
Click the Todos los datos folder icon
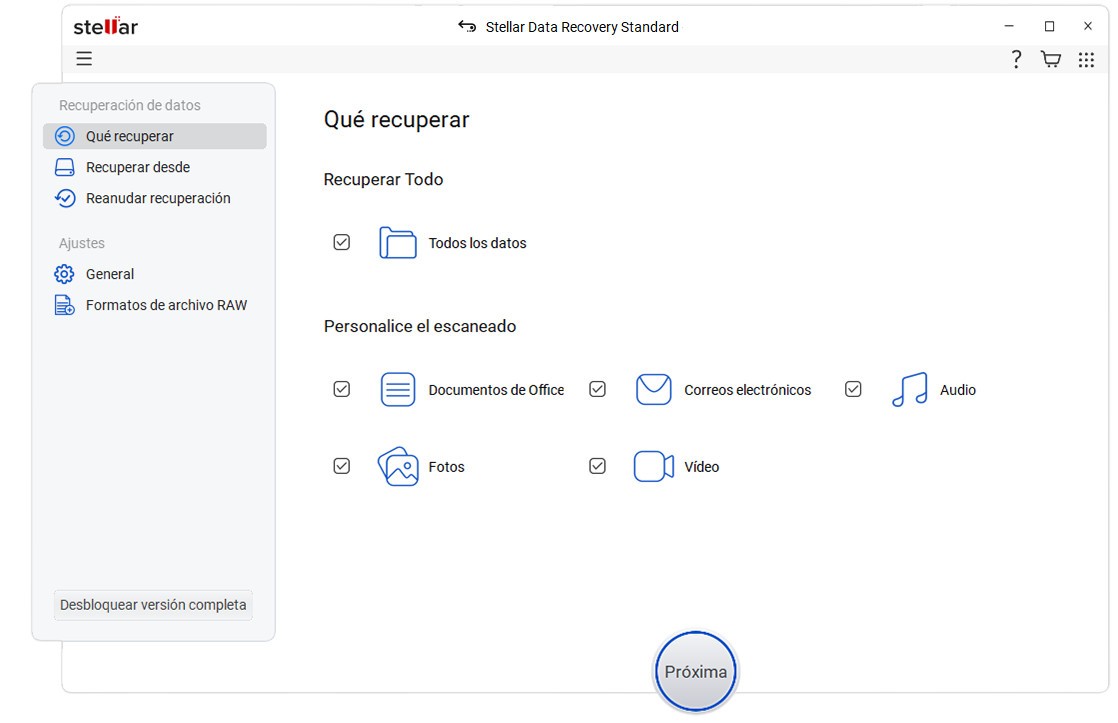click(398, 243)
